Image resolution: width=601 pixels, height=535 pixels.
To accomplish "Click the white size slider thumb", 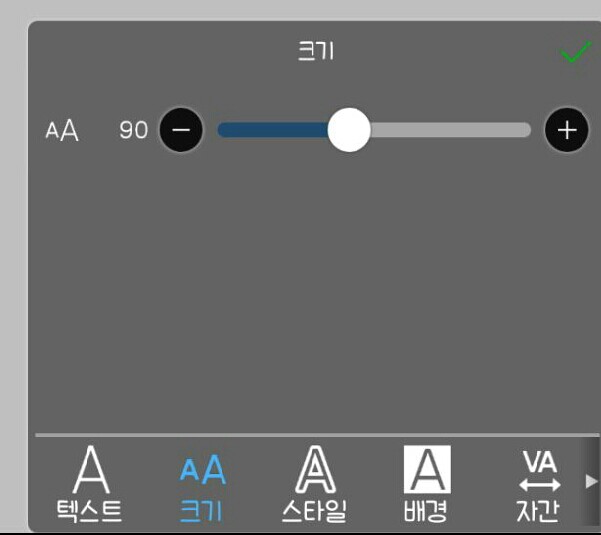I will pyautogui.click(x=349, y=130).
